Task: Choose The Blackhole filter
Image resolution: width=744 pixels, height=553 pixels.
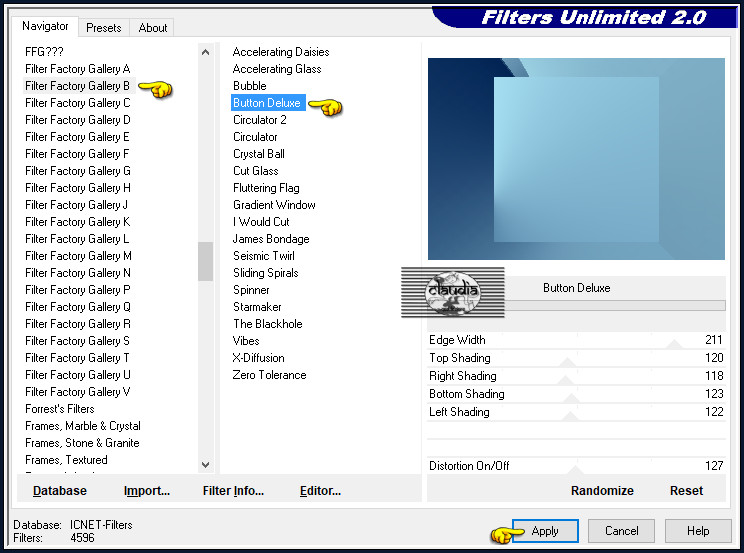Action: click(x=268, y=324)
